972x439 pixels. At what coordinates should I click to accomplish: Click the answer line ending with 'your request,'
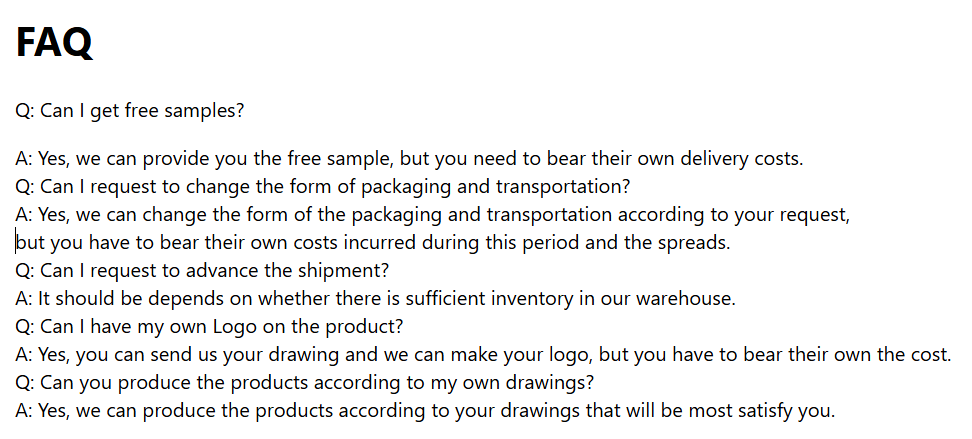[433, 215]
